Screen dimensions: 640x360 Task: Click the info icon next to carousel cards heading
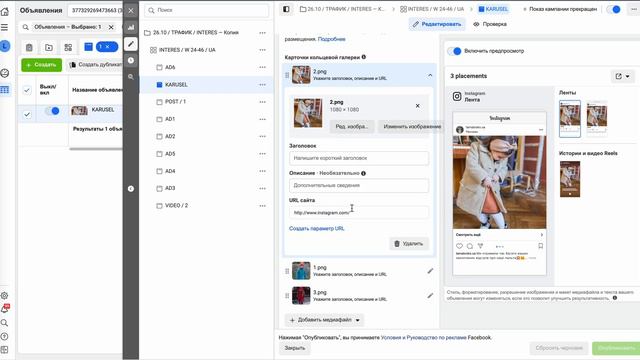(364, 57)
